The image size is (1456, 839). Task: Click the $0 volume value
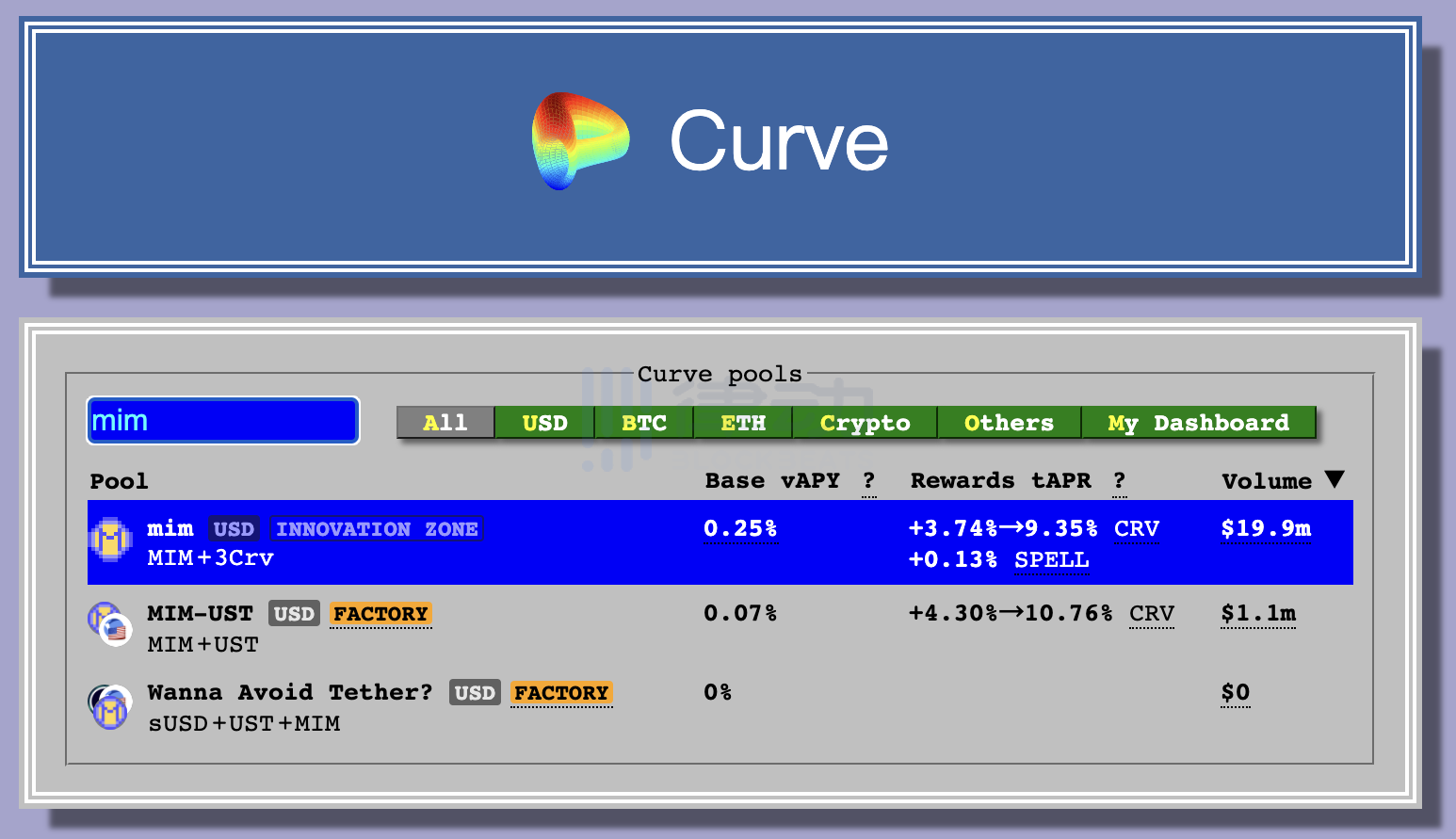point(1236,693)
